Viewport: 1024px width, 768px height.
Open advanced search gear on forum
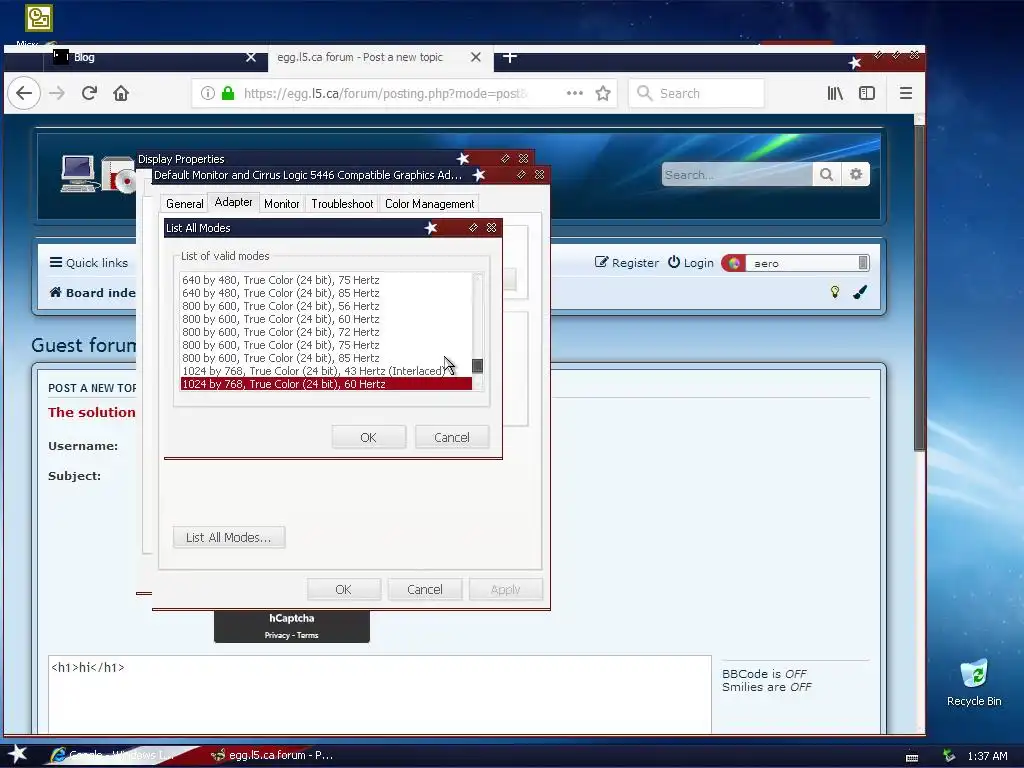[856, 174]
